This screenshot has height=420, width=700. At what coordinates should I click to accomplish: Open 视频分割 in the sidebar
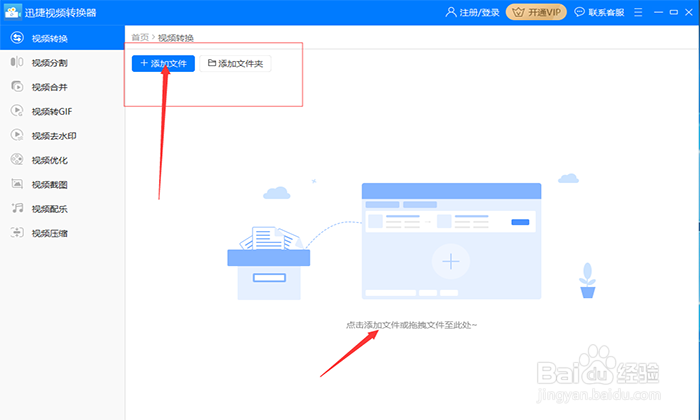tap(50, 63)
